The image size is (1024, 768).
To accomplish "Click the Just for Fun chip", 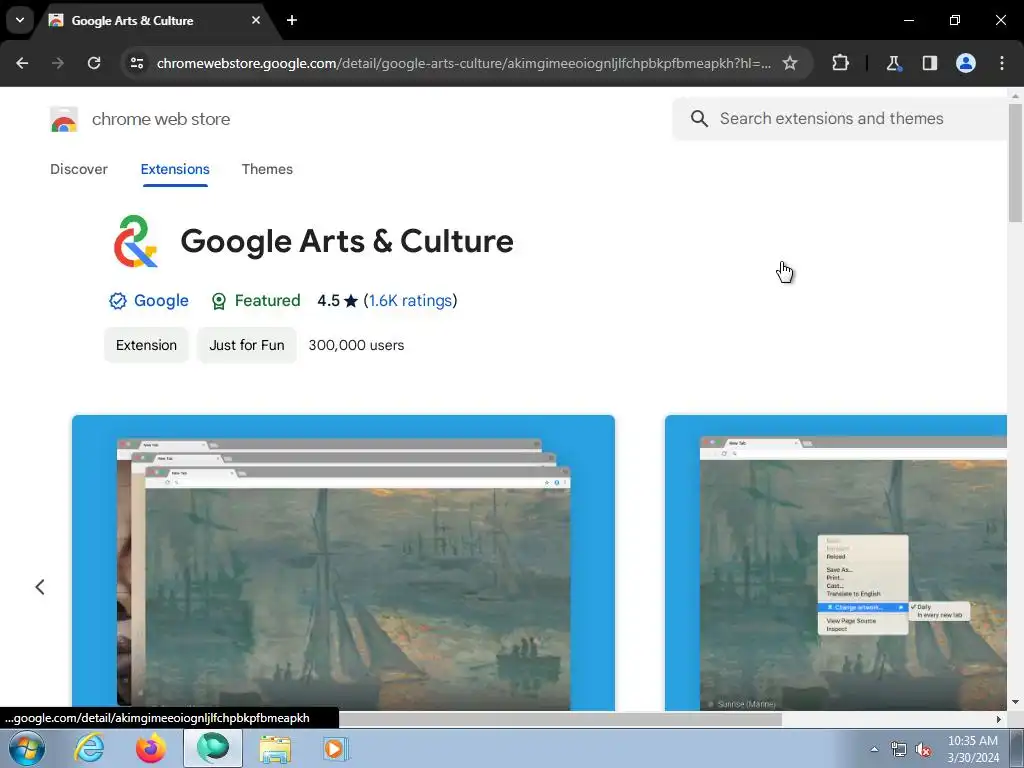I will click(x=247, y=345).
